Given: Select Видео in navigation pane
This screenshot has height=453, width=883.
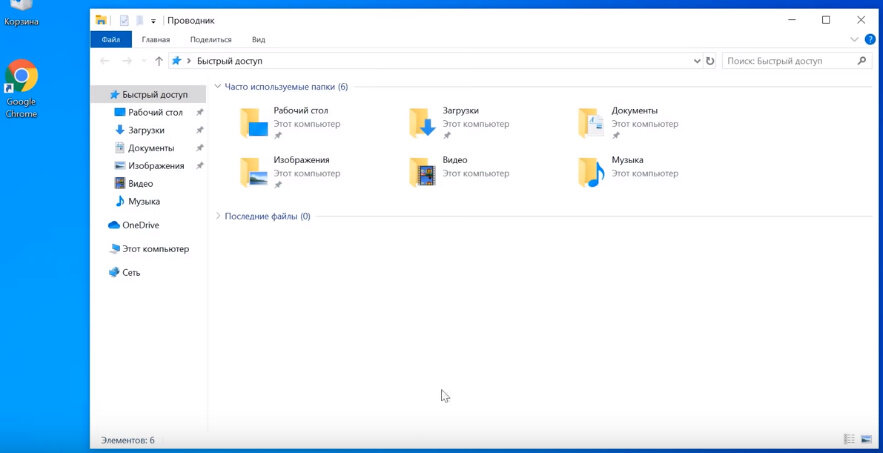Looking at the screenshot, I should [134, 184].
